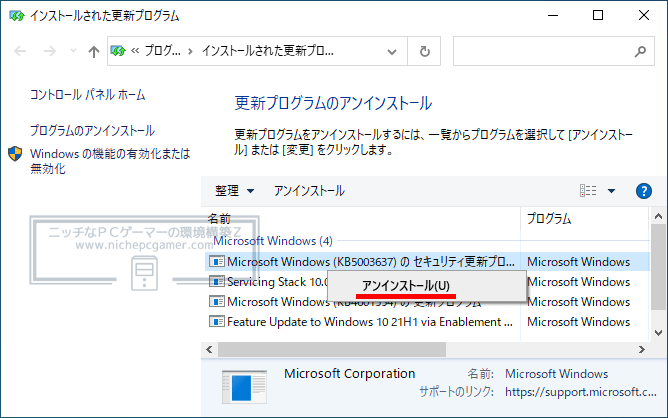Open Windows の機能の有効化または無効化 link
Viewport: 668px width, 418px height.
click(110, 161)
